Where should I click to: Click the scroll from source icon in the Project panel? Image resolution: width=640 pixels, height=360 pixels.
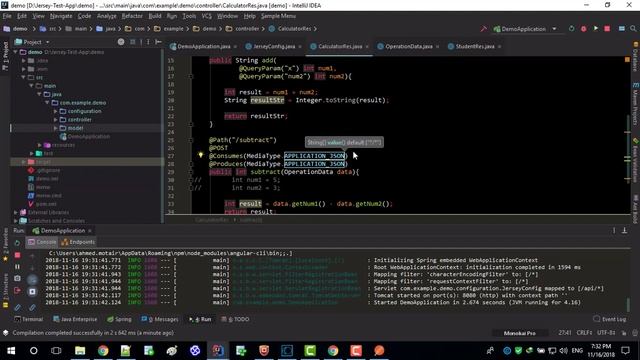point(121,42)
